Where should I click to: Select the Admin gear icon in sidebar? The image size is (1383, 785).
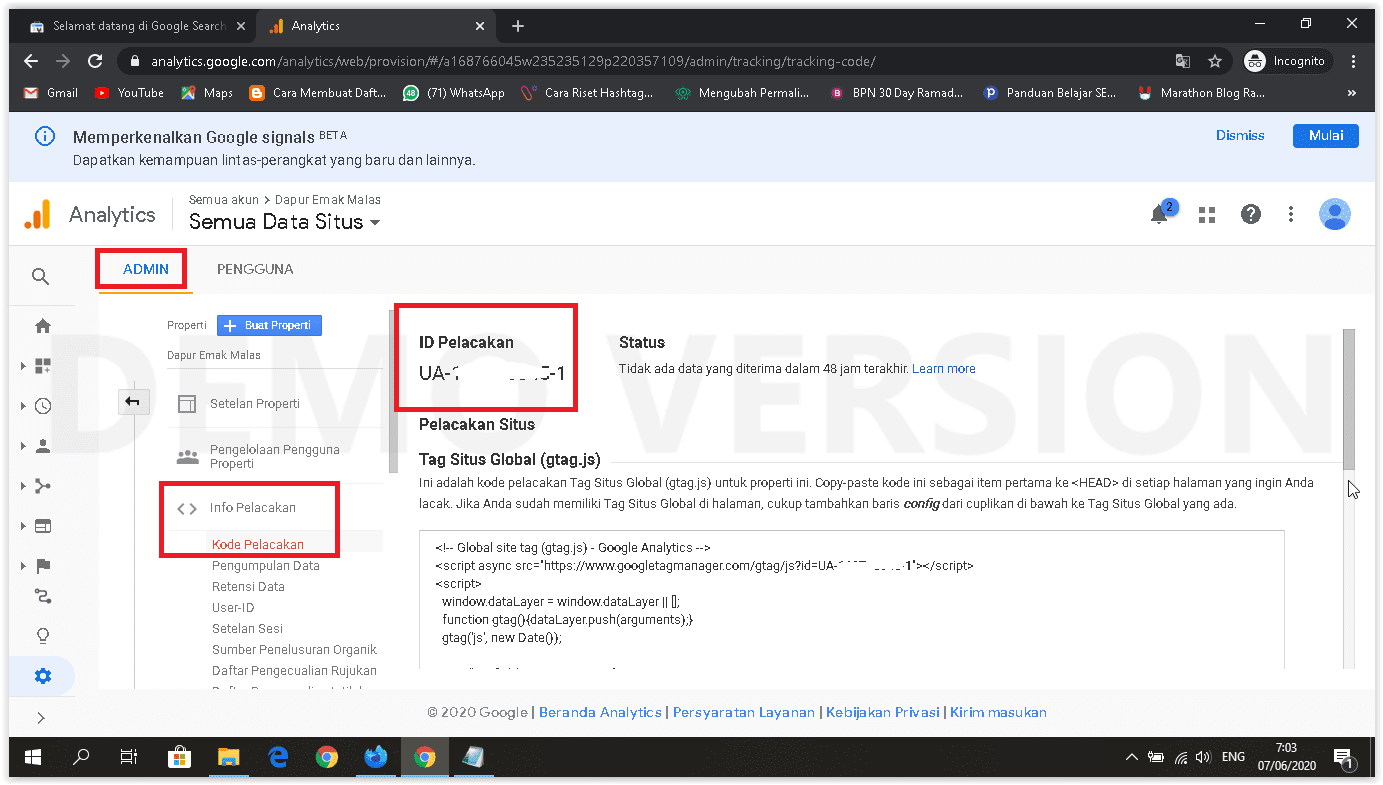point(42,676)
